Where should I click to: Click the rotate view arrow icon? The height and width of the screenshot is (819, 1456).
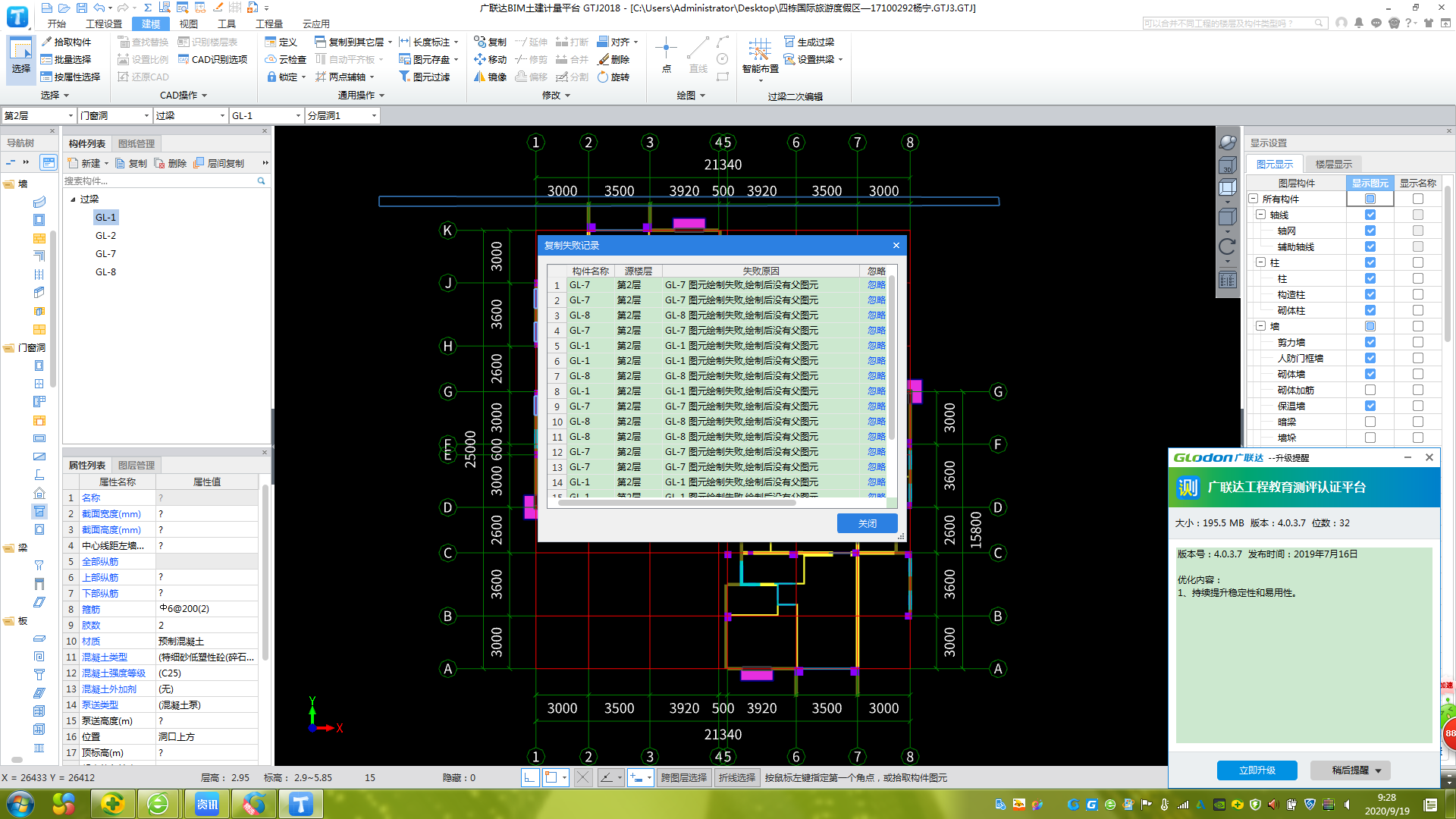1227,246
